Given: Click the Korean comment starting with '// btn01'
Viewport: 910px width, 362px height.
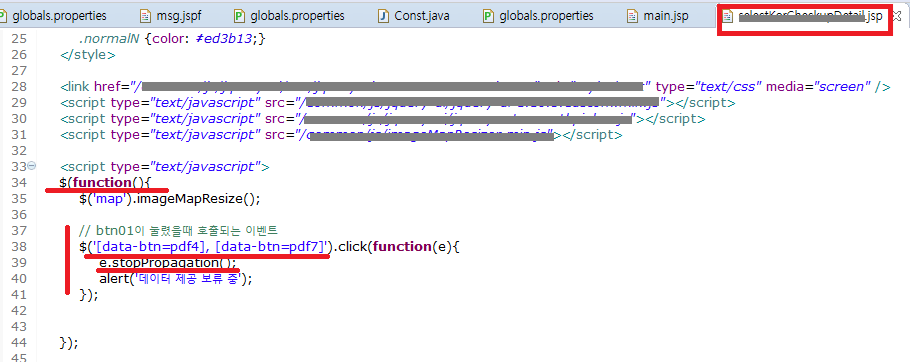Looking at the screenshot, I should [x=179, y=231].
